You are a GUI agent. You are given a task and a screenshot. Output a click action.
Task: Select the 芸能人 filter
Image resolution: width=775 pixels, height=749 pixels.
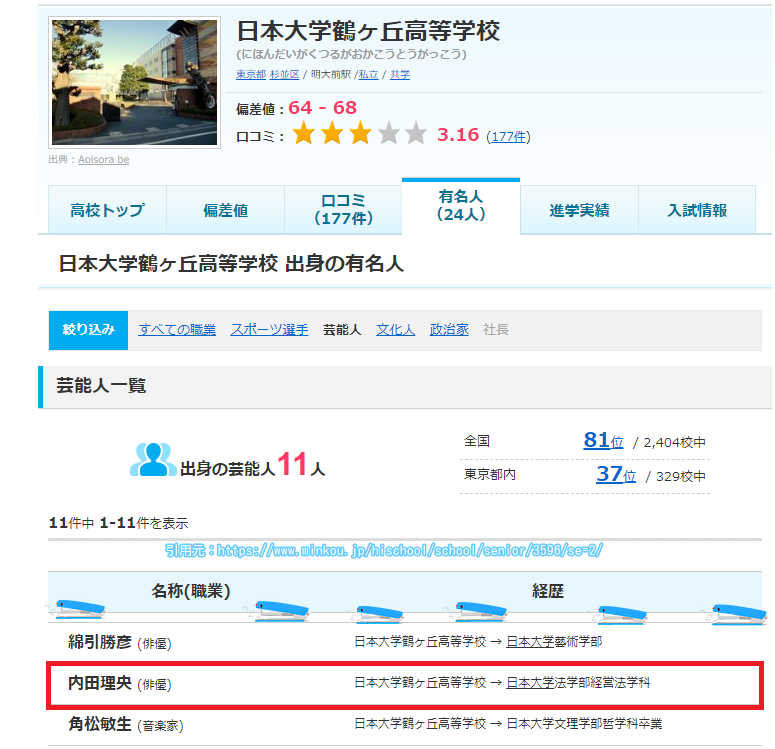click(x=342, y=330)
